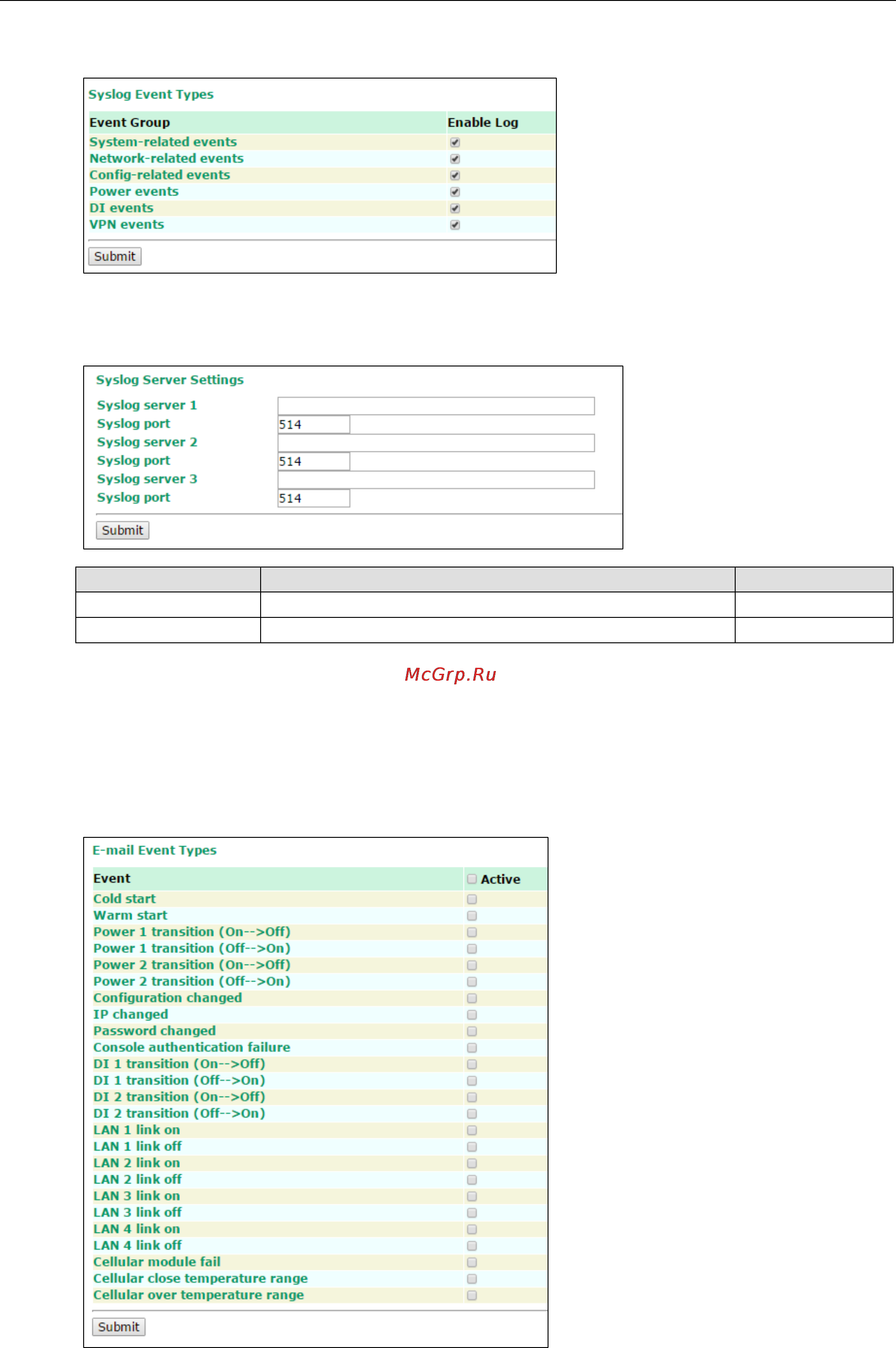Toggle Power events log checkbox
The image size is (896, 1348).
[x=455, y=192]
